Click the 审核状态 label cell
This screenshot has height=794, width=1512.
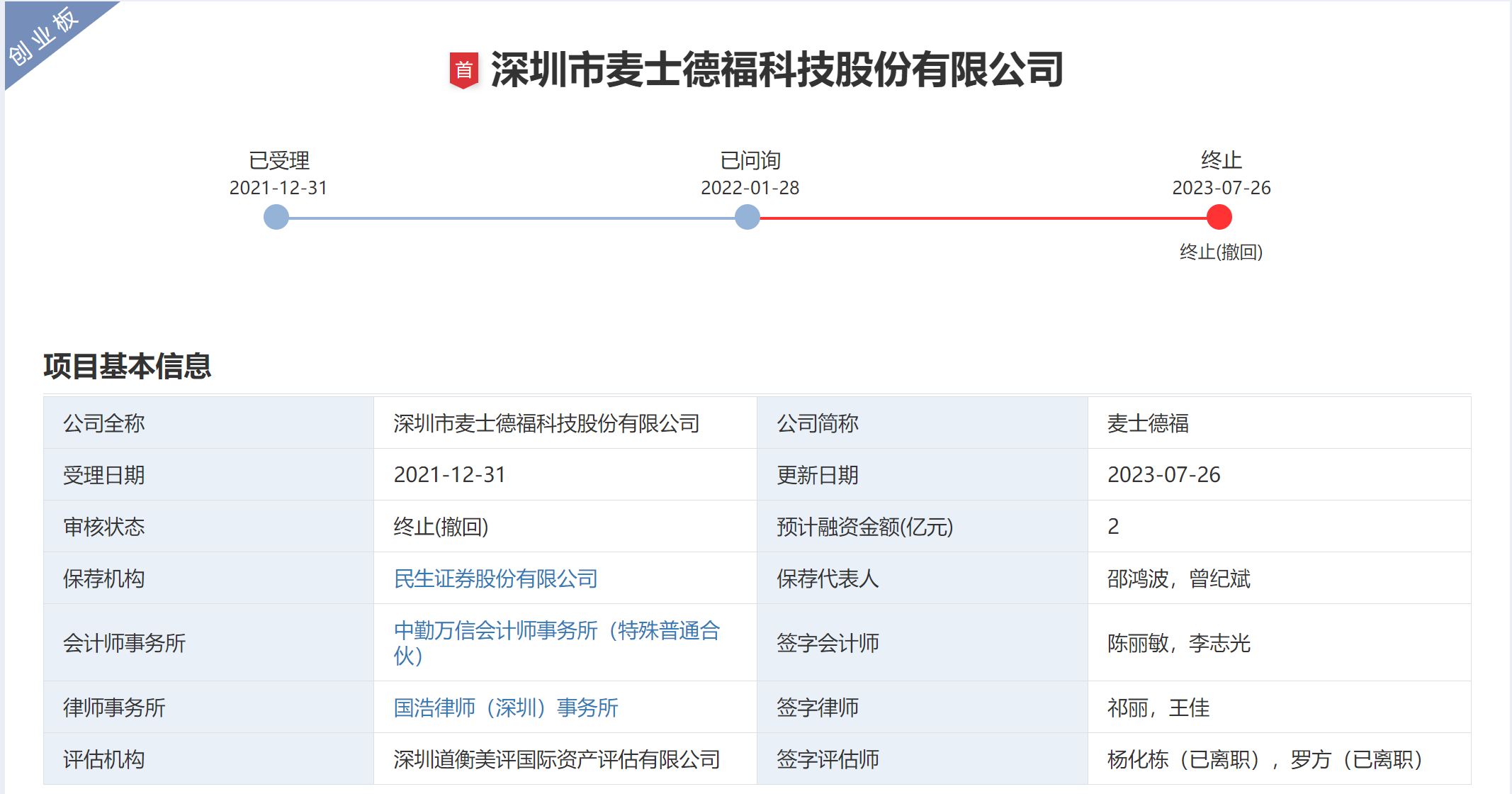click(x=209, y=527)
